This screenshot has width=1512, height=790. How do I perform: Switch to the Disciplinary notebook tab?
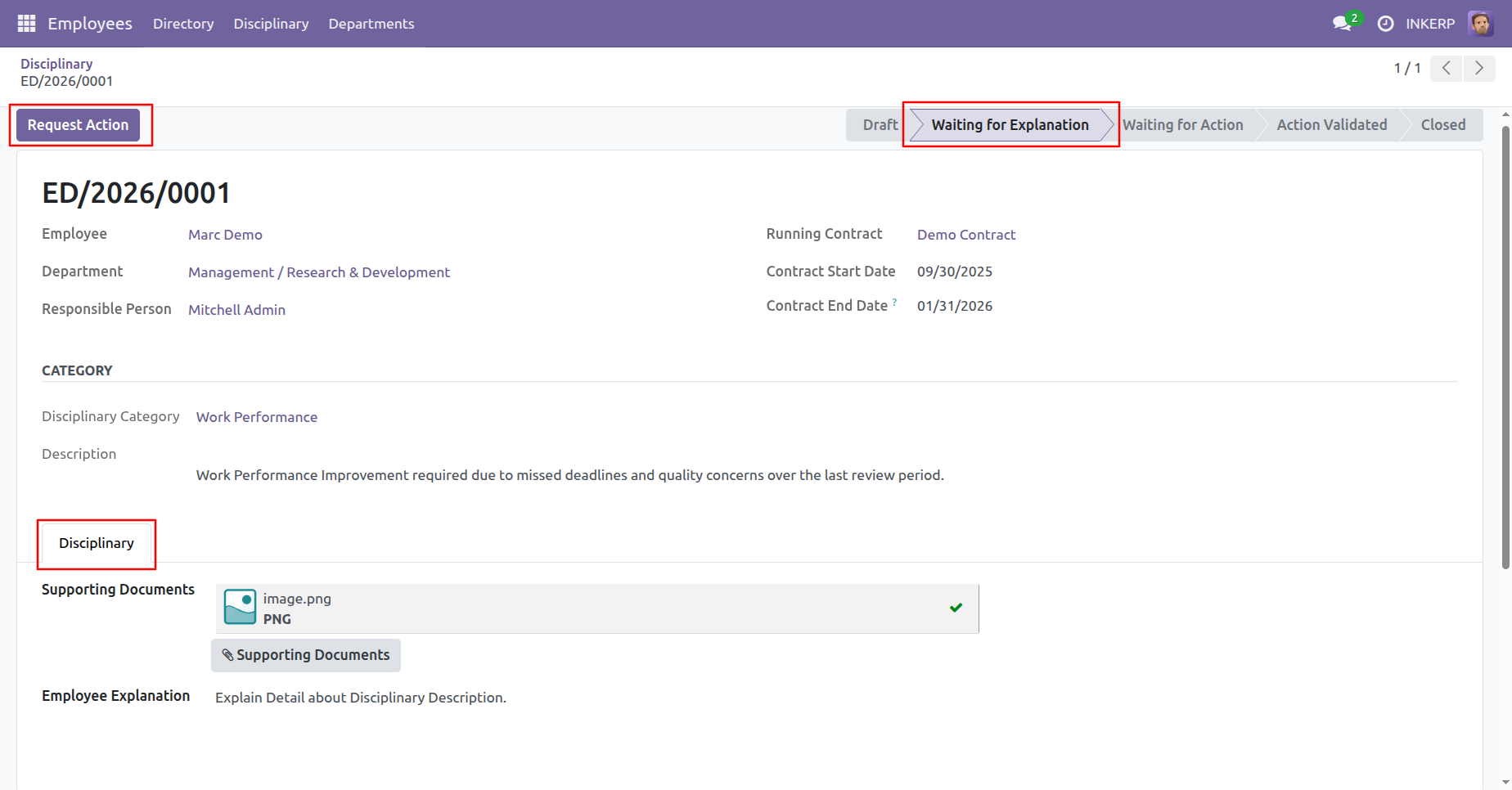point(97,543)
